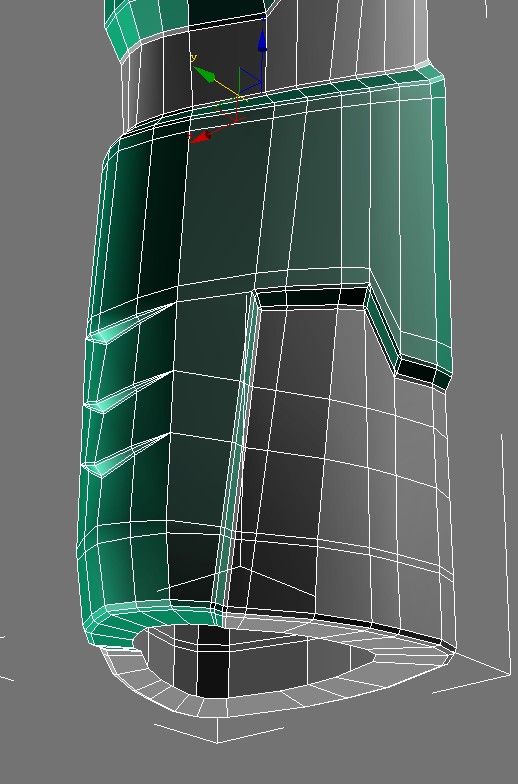518x784 pixels.
Task: Select the dark polygon inside the bottom hole
Action: tap(213, 660)
